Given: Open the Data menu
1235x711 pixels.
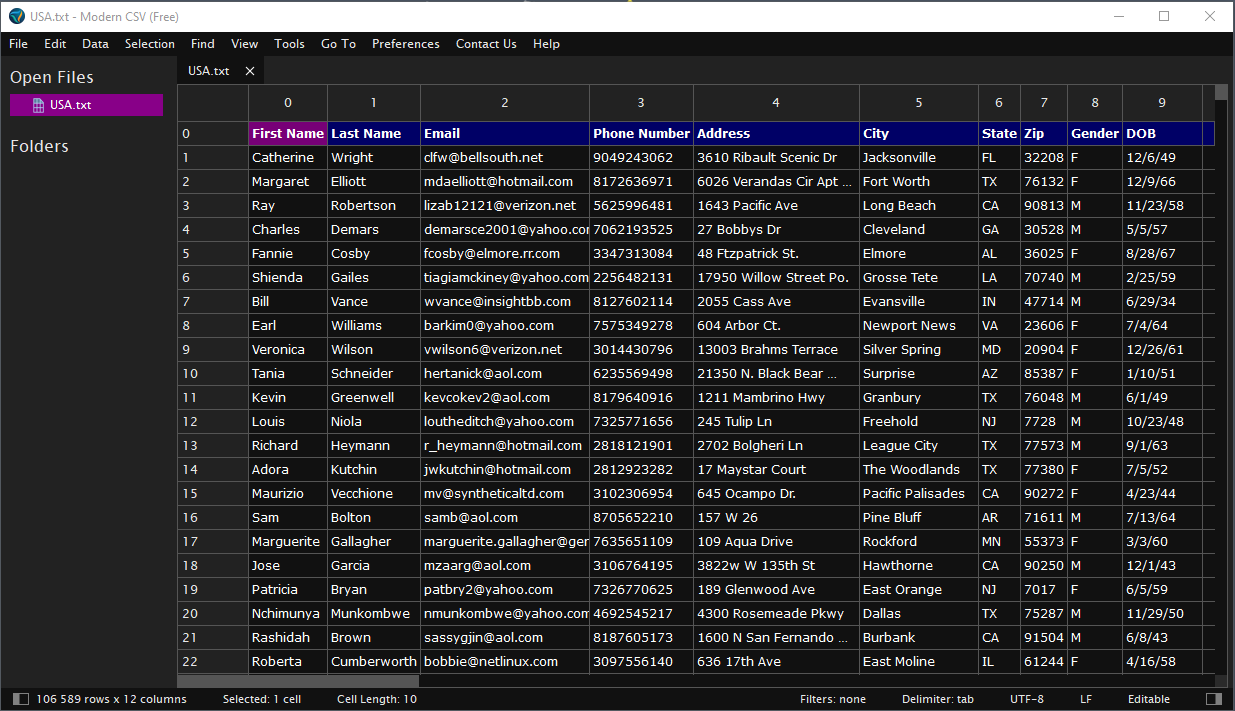Looking at the screenshot, I should (95, 44).
